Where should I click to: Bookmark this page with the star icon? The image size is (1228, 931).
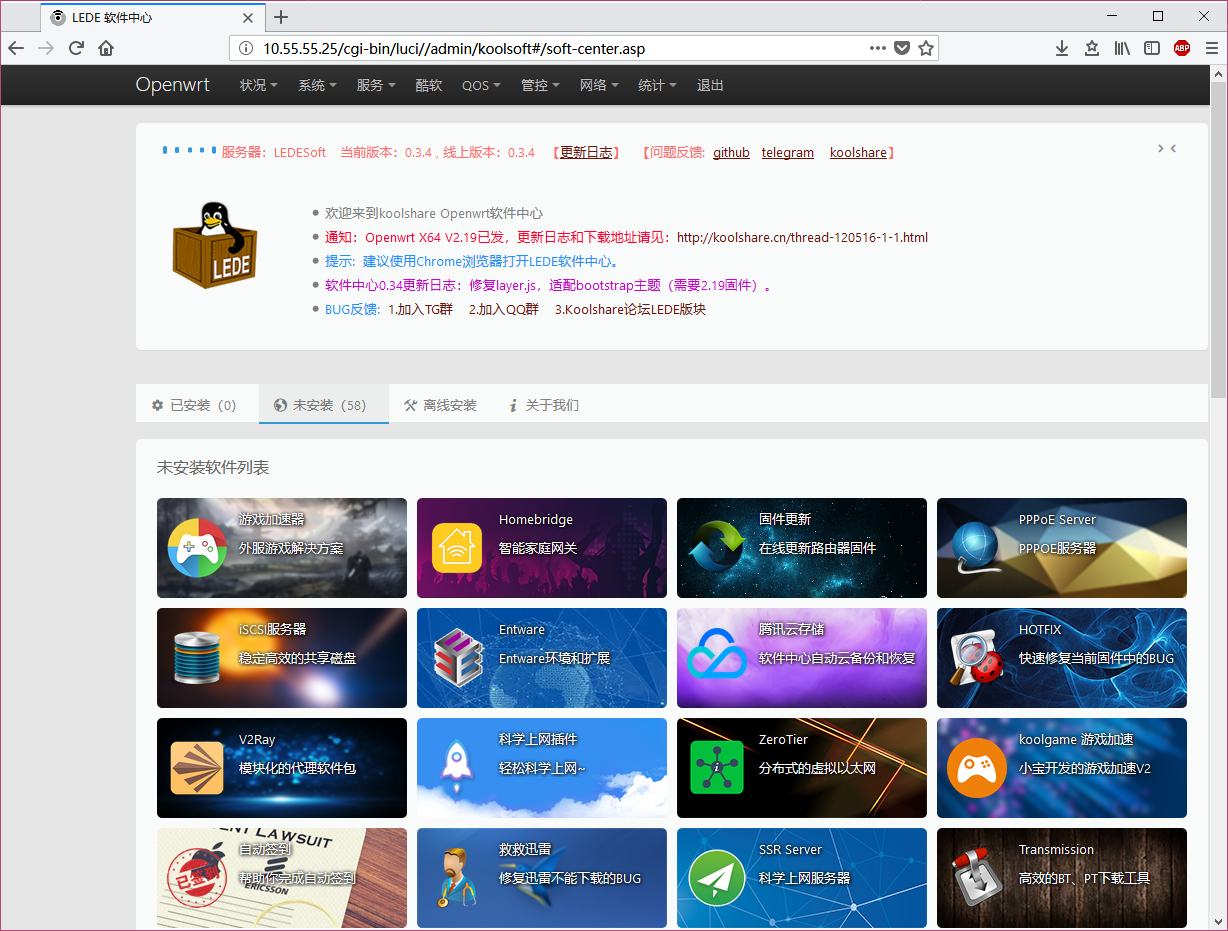[x=926, y=48]
